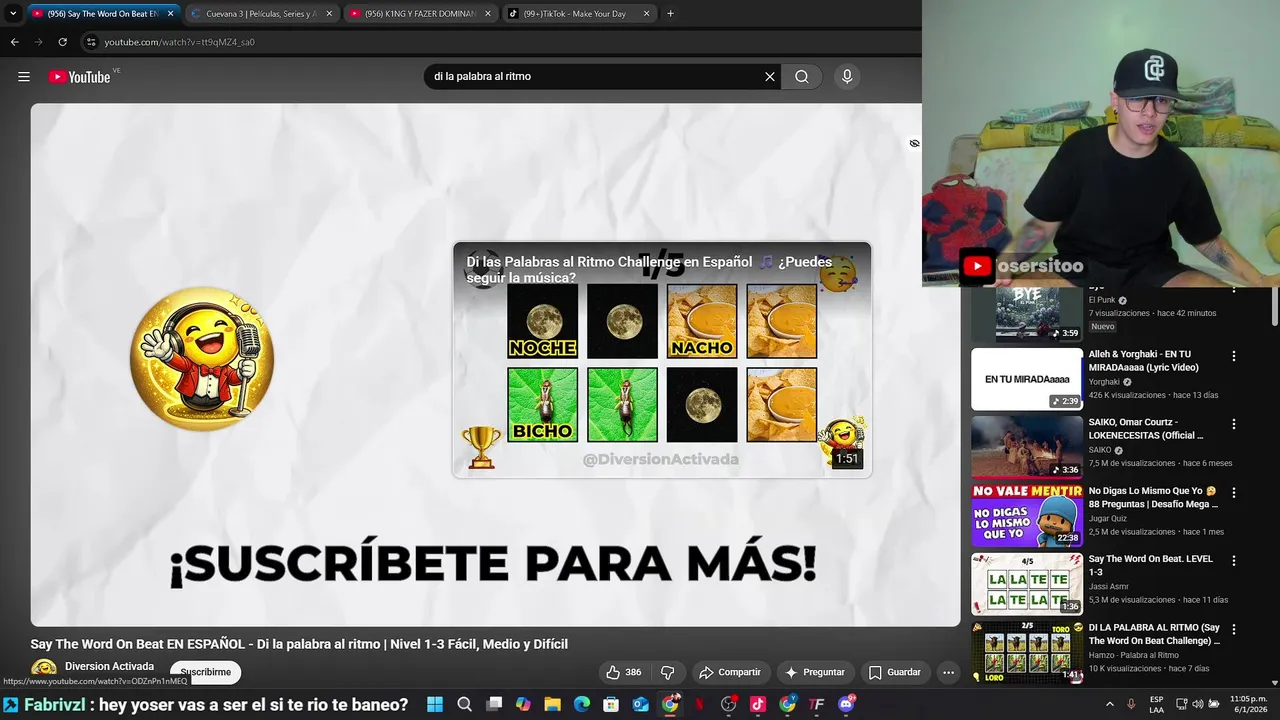Switch to TikTok Make Your Day tab
Screen dimensions: 1280x720
coord(579,14)
